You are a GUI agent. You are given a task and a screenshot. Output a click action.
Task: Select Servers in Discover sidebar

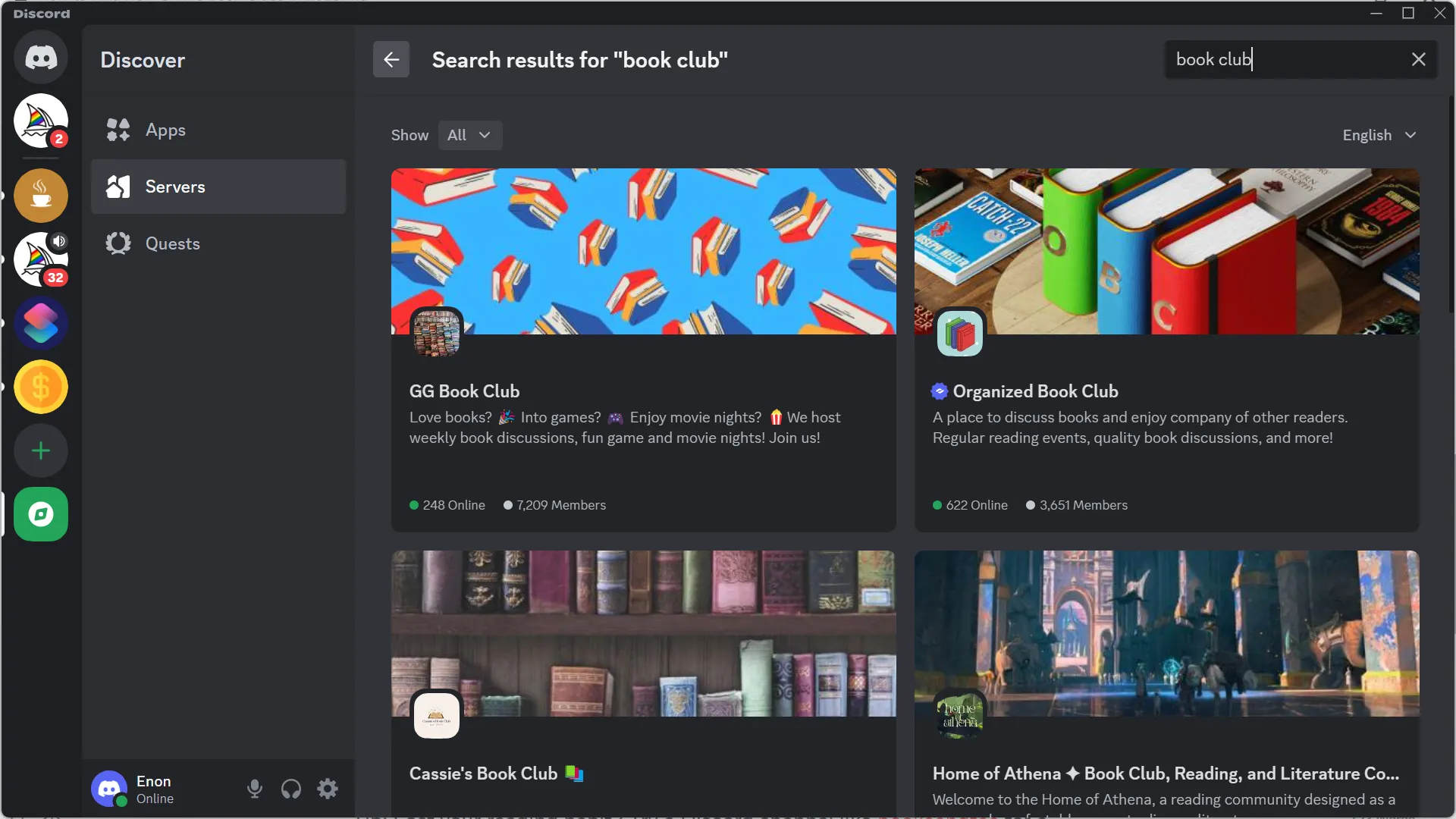tap(218, 187)
